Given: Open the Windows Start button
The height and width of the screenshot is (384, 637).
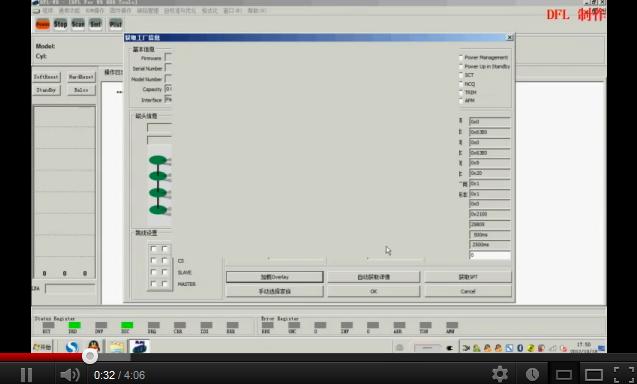Looking at the screenshot, I should click(x=42, y=347).
